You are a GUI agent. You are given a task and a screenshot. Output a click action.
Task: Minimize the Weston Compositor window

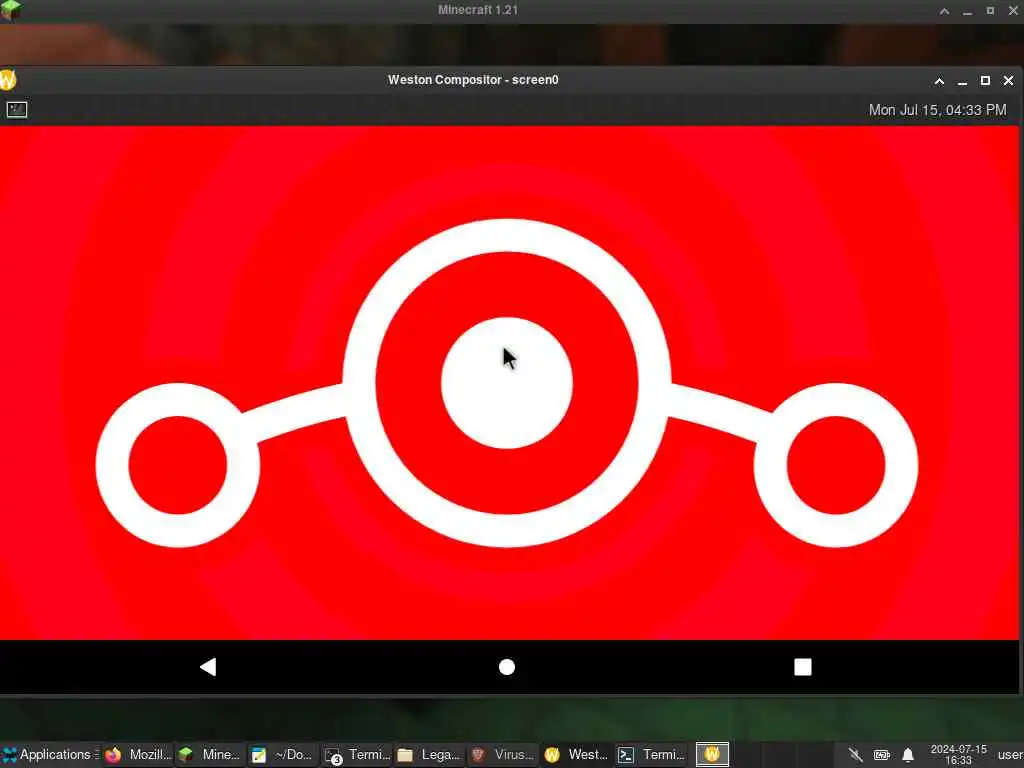tap(962, 82)
